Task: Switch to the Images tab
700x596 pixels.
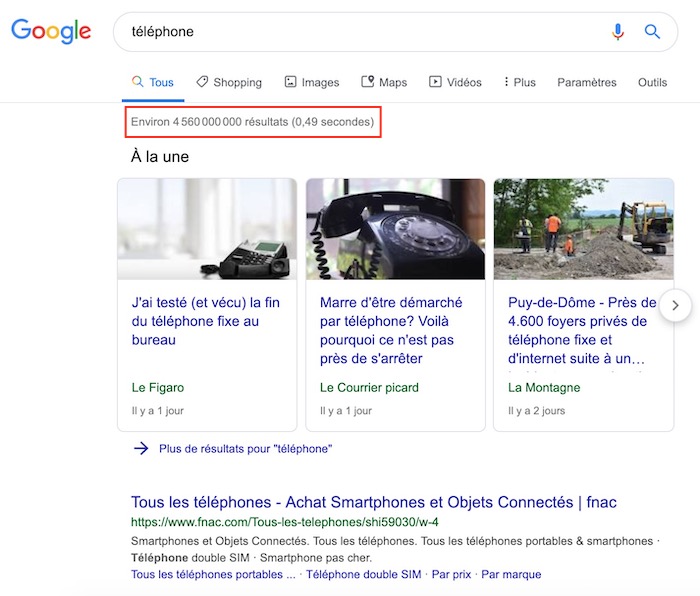Action: click(x=311, y=82)
